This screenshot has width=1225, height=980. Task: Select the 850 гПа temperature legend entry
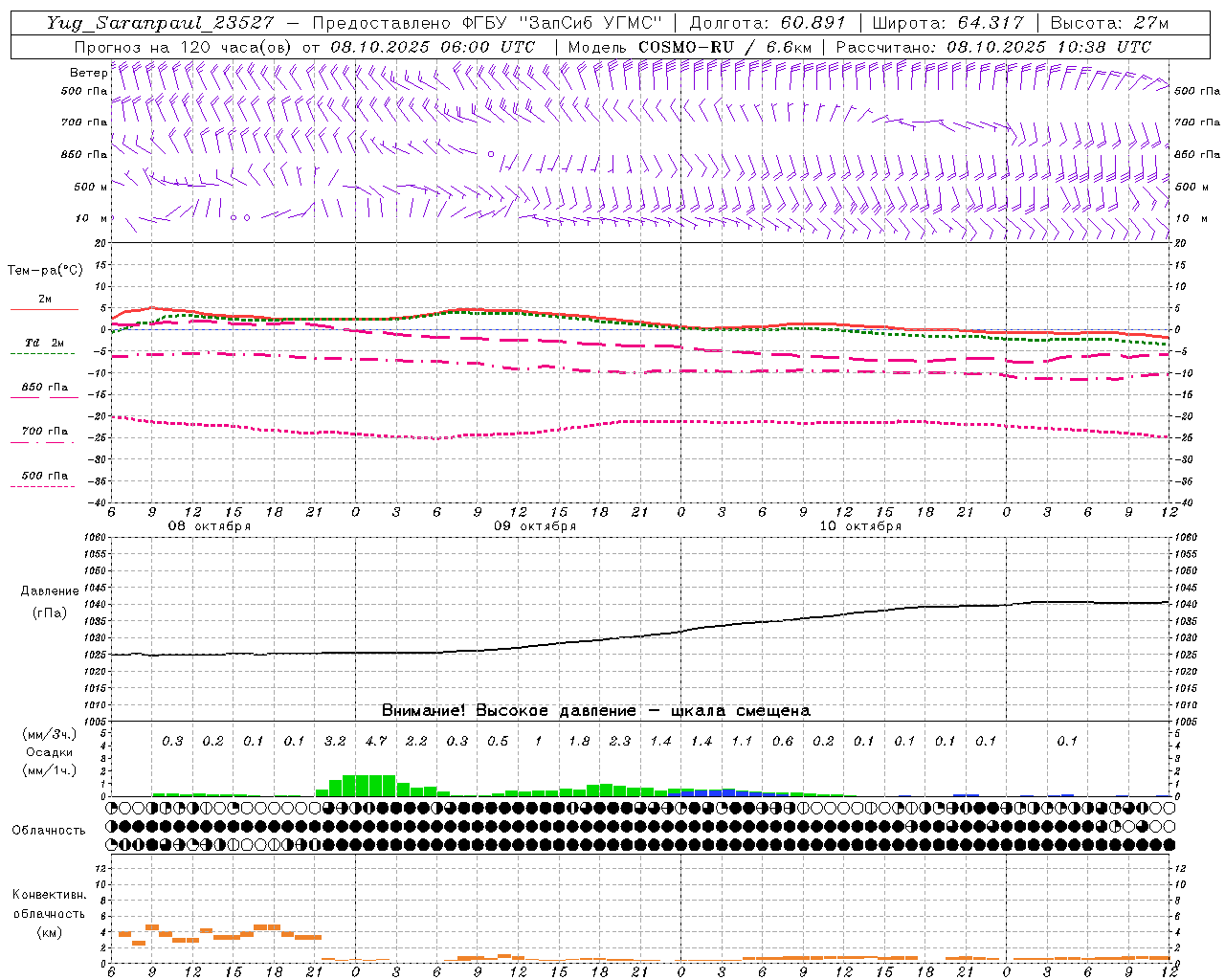44,391
